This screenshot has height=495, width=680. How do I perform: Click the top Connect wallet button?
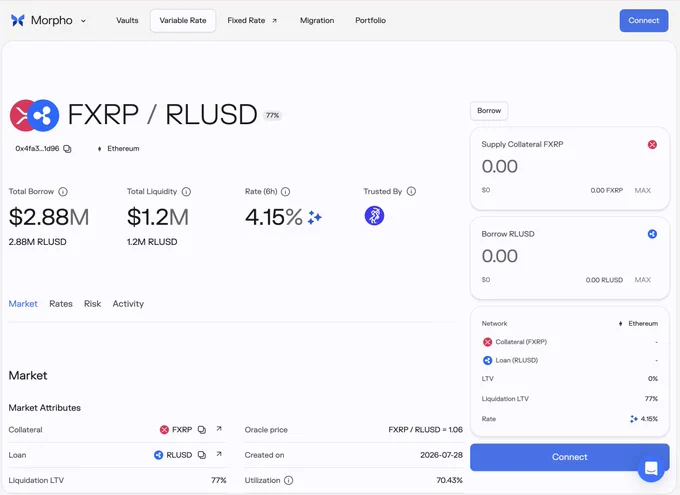(644, 20)
